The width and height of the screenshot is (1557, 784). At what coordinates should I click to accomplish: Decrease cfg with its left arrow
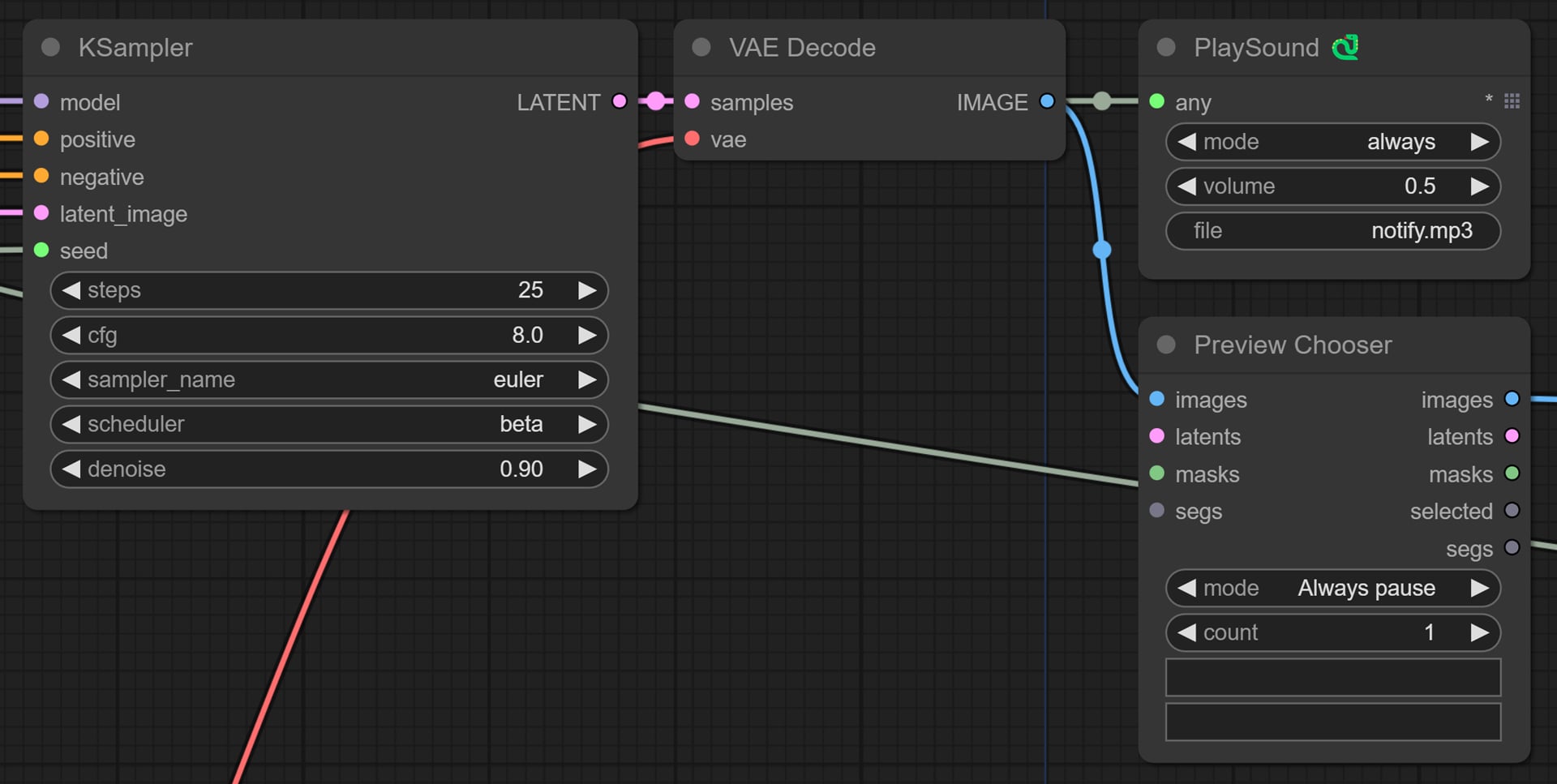(x=71, y=335)
